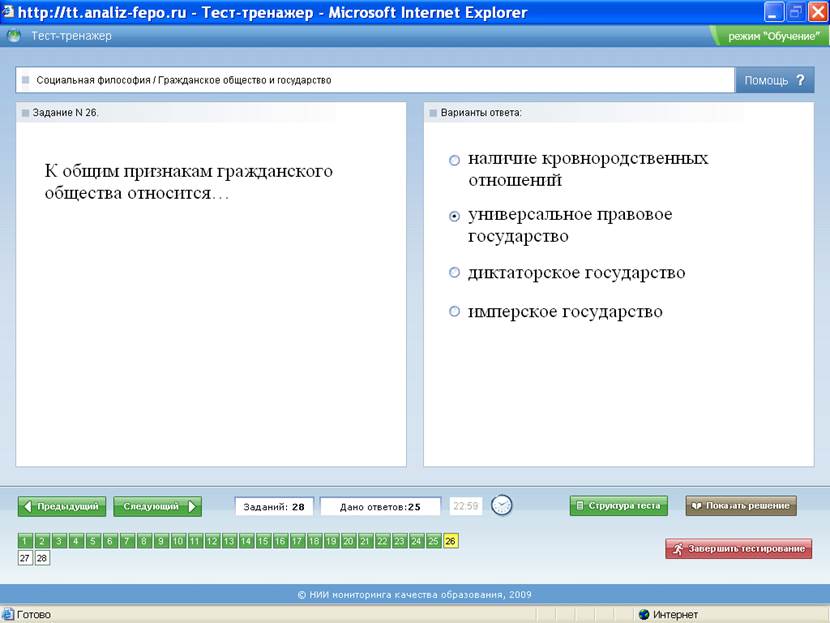Click Показать решение button

click(x=741, y=505)
